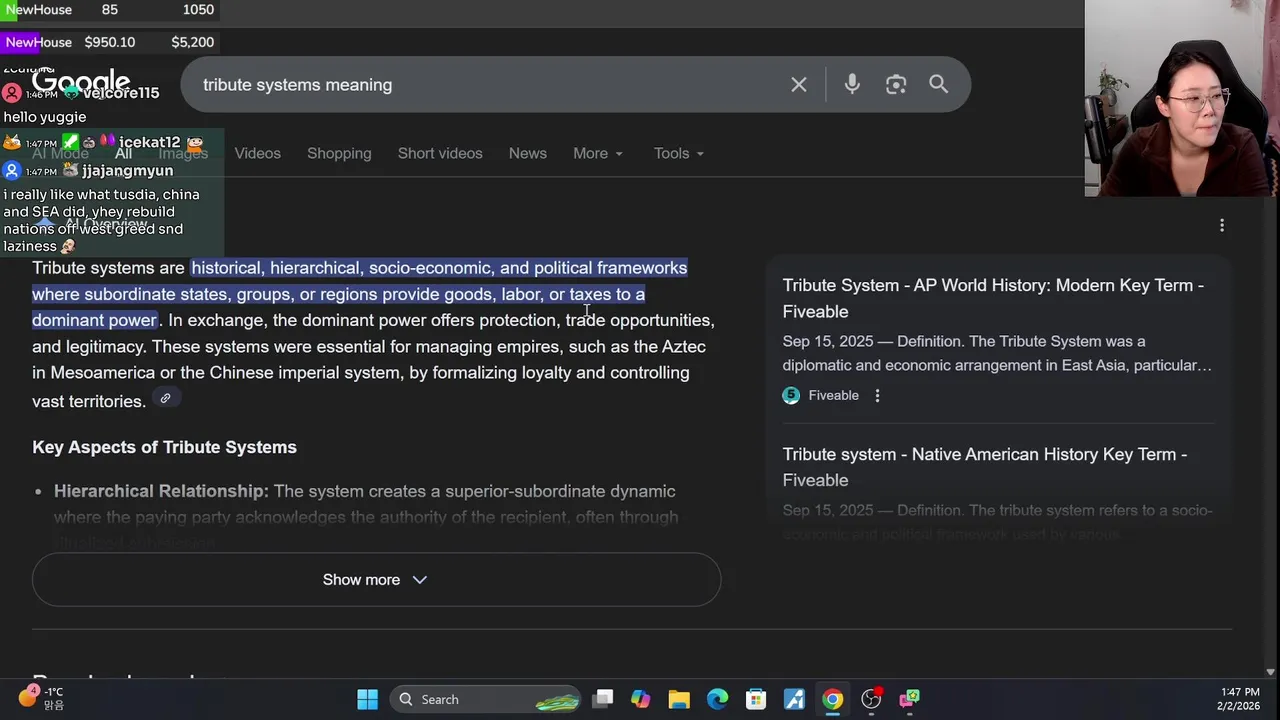Open the Tools dropdown
1280x720 pixels.
click(679, 153)
